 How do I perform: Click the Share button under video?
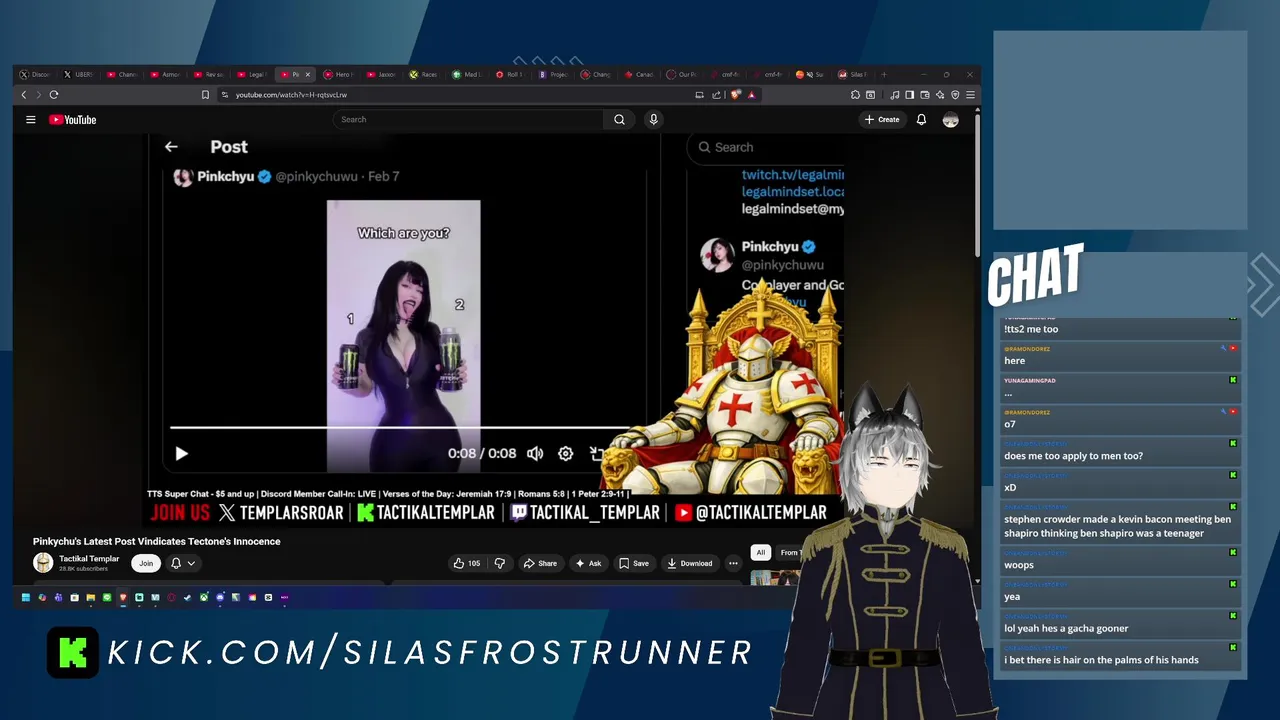(540, 563)
